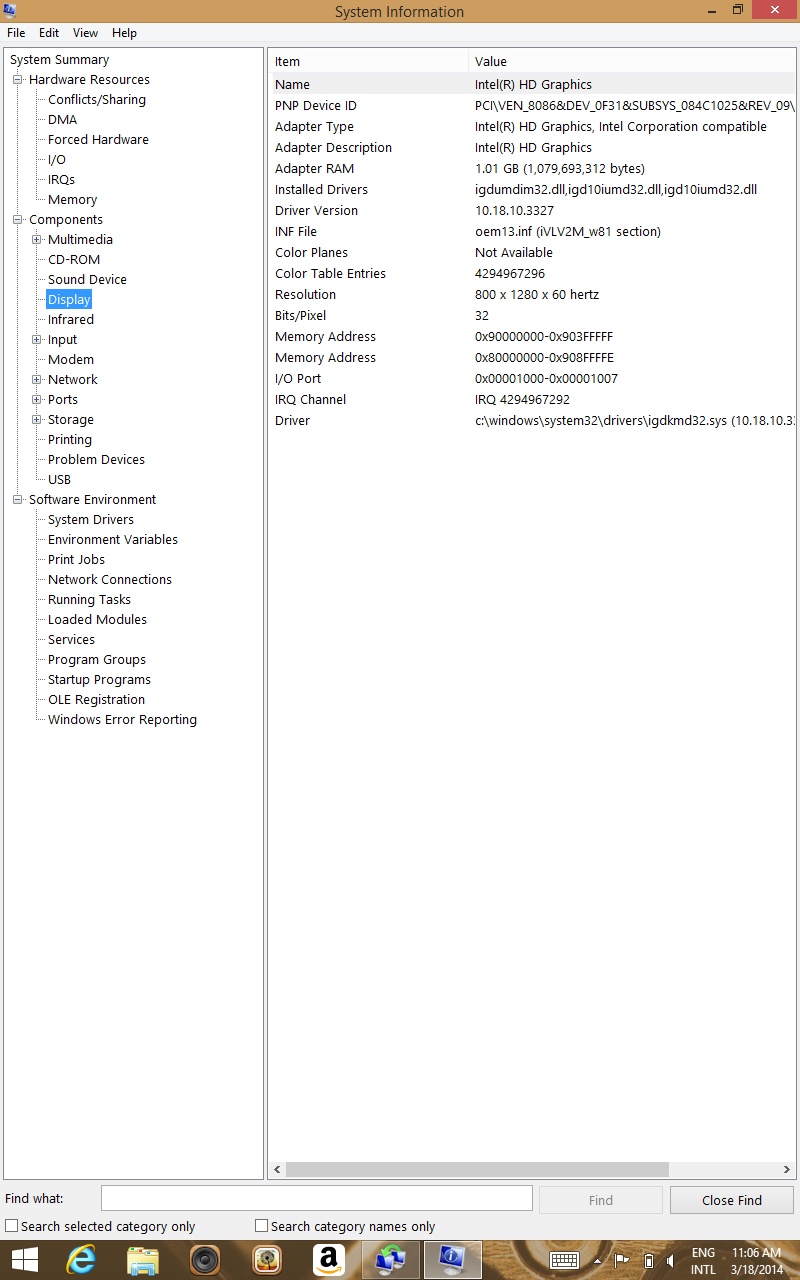Enable Search selected category only checkbox
Screen dimensions: 800x1280
click(x=12, y=1226)
